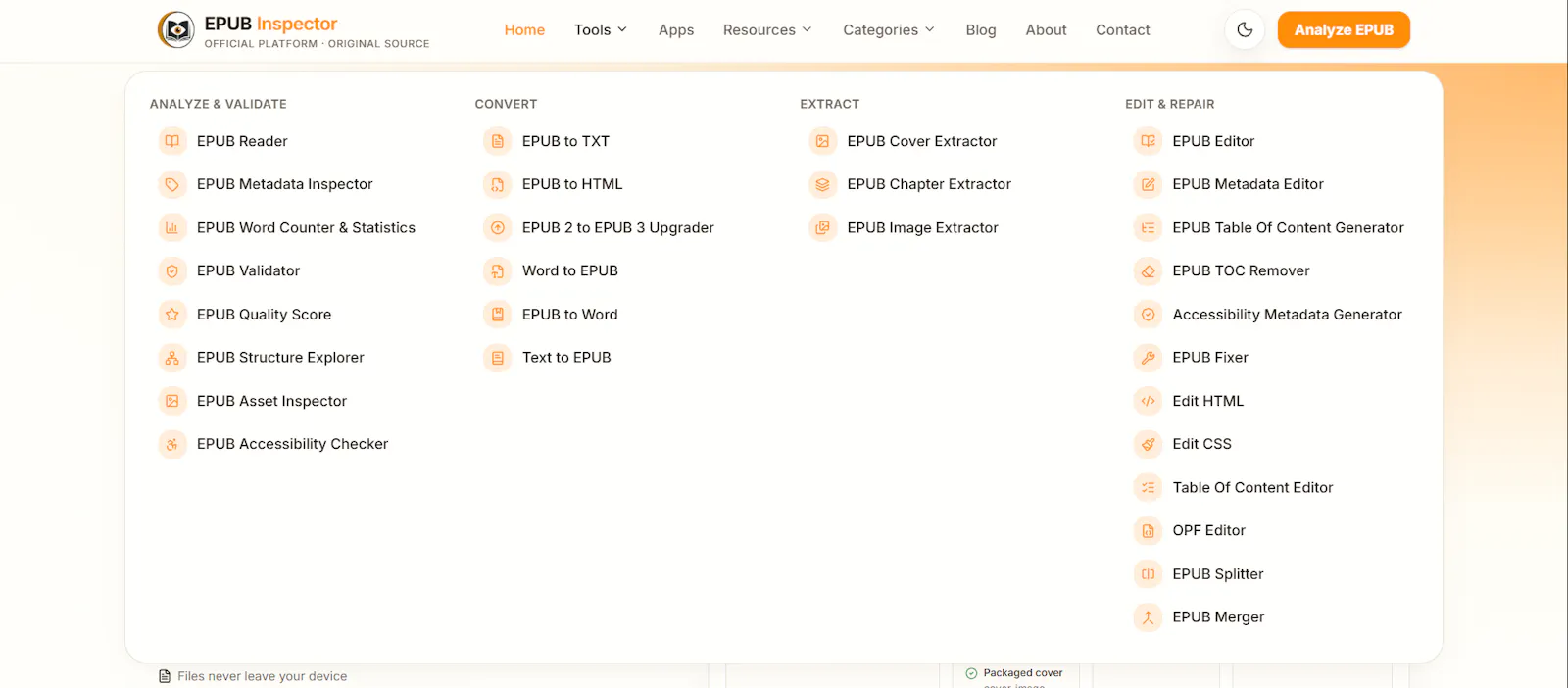Viewport: 1568px width, 688px height.
Task: Click the EPUB Validator shield icon
Action: point(172,270)
